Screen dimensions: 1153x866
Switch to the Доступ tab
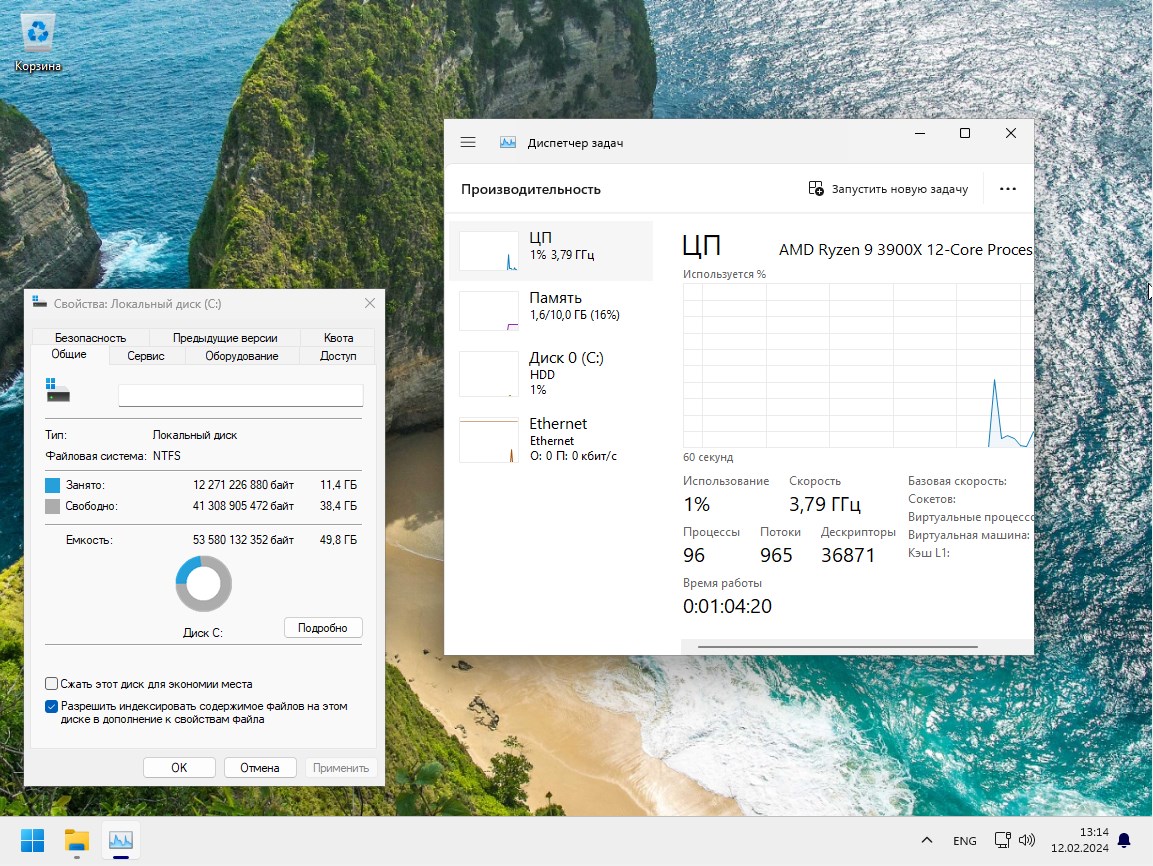point(338,356)
